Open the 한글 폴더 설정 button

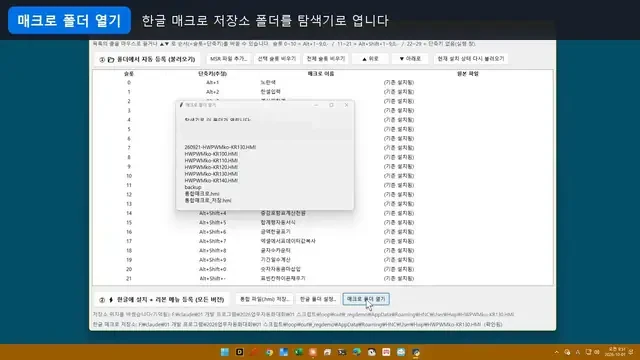pos(318,299)
